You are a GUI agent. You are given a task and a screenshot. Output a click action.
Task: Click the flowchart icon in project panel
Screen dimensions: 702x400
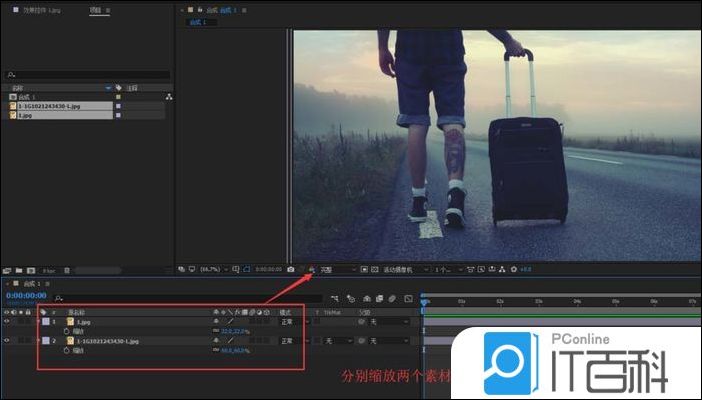click(x=169, y=96)
